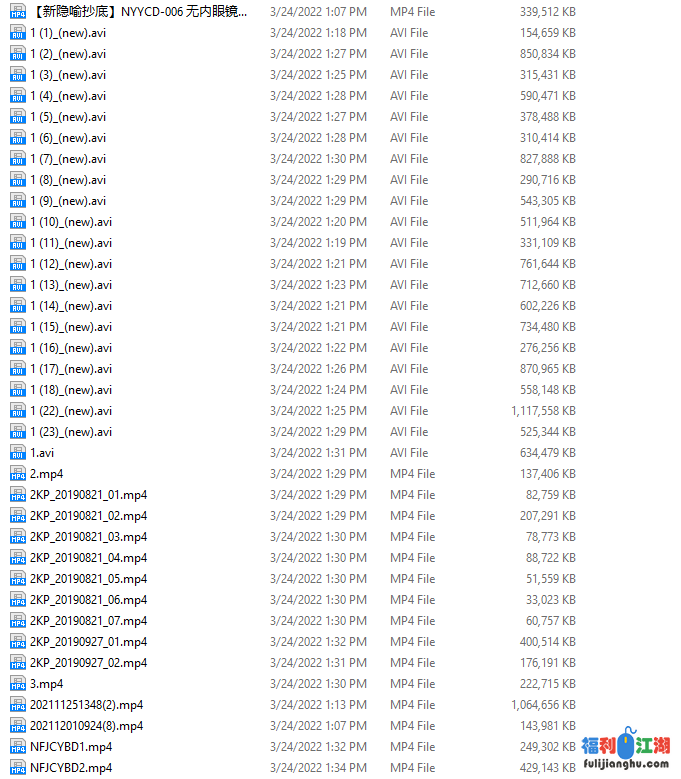Click the icon for 202111251348(2).mp4

[18, 705]
